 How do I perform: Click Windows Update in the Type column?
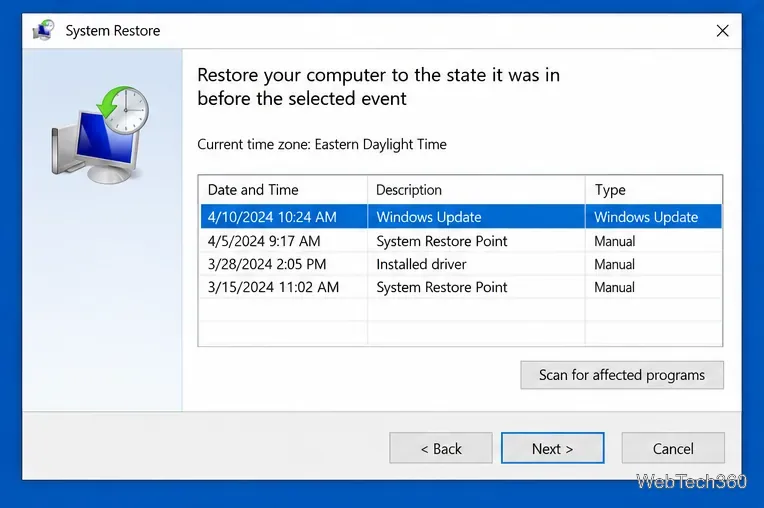tap(646, 217)
